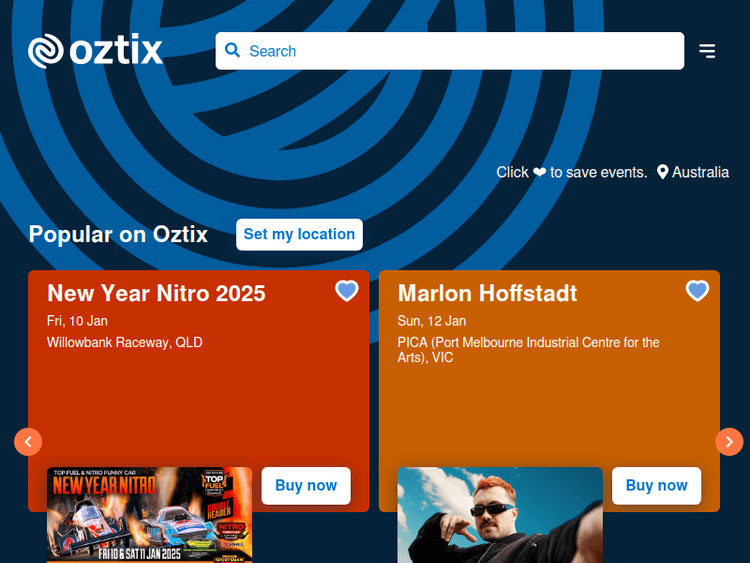Click the Oztix logo
This screenshot has width=750, height=563.
click(96, 50)
